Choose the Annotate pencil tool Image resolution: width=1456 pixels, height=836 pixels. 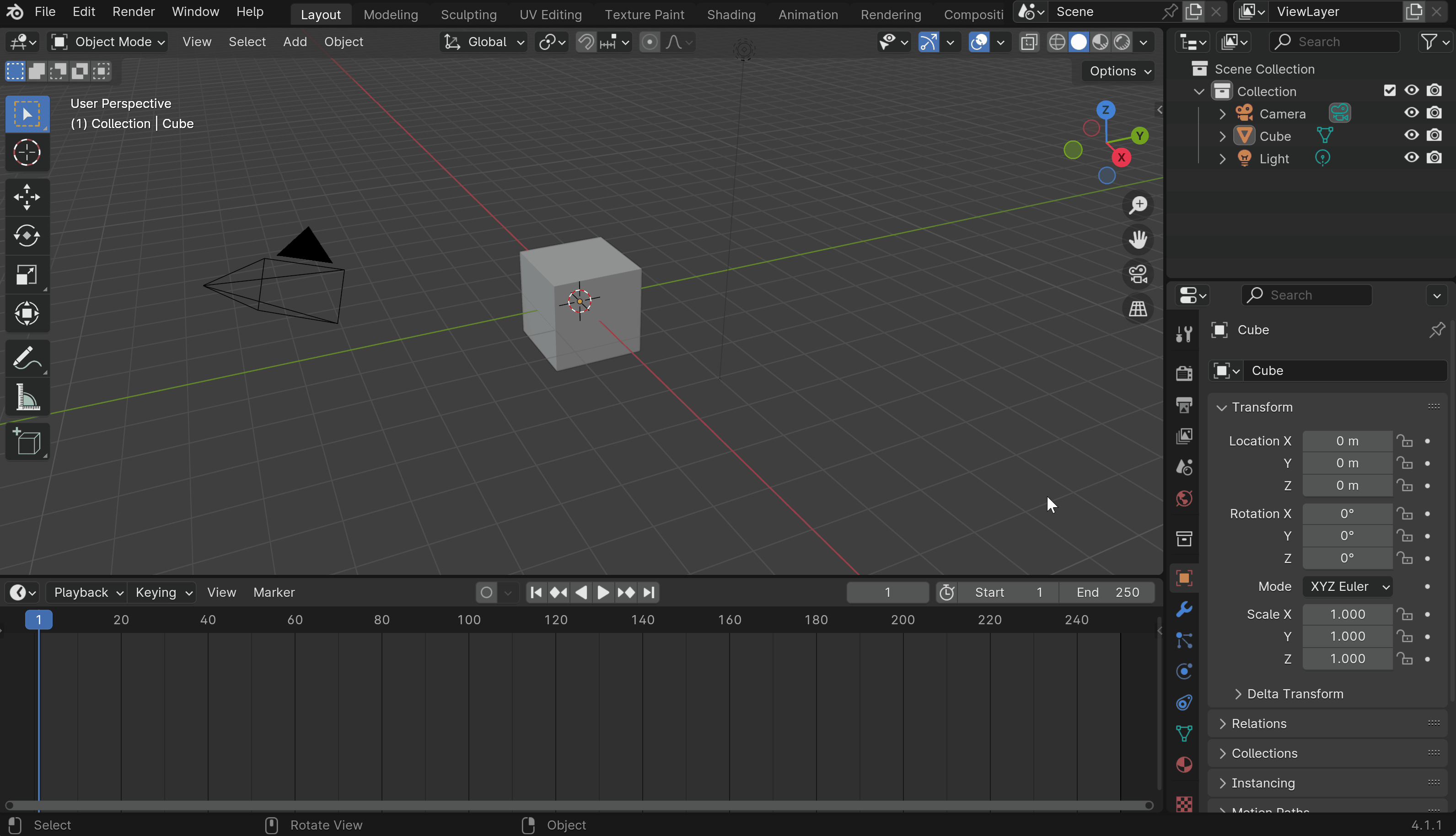pyautogui.click(x=27, y=359)
